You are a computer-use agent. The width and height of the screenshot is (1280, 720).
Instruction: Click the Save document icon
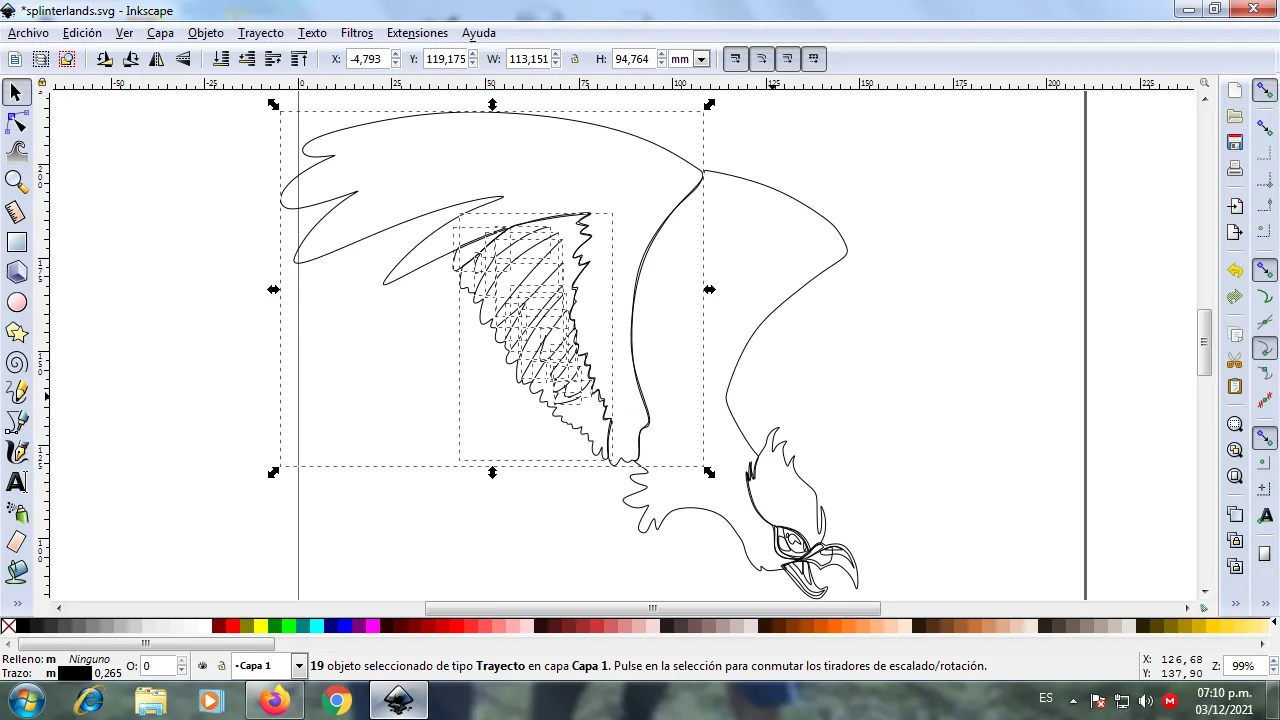(1235, 142)
